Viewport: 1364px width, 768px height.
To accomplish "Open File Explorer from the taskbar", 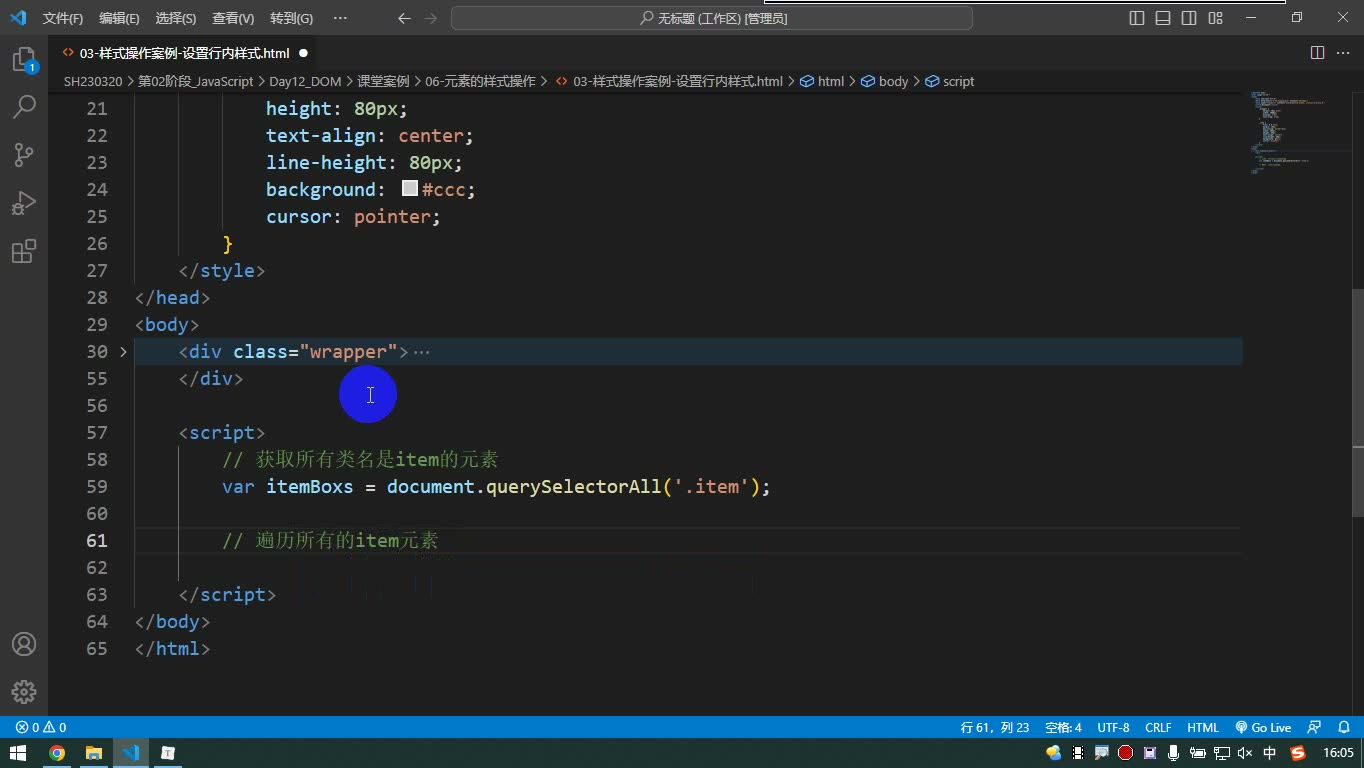I will [94, 753].
